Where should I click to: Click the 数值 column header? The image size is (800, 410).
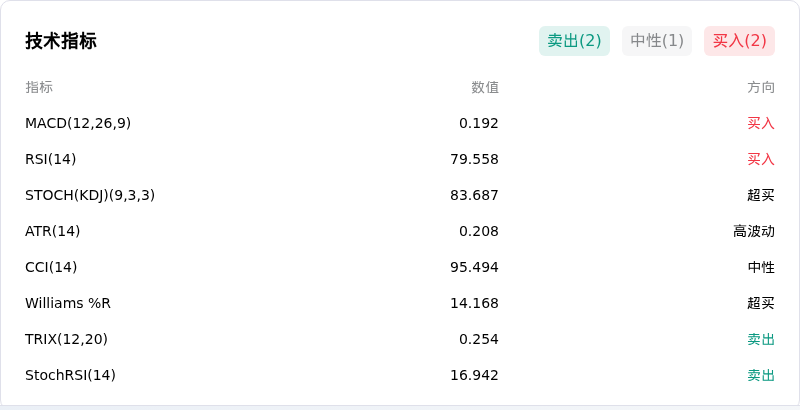pos(485,87)
